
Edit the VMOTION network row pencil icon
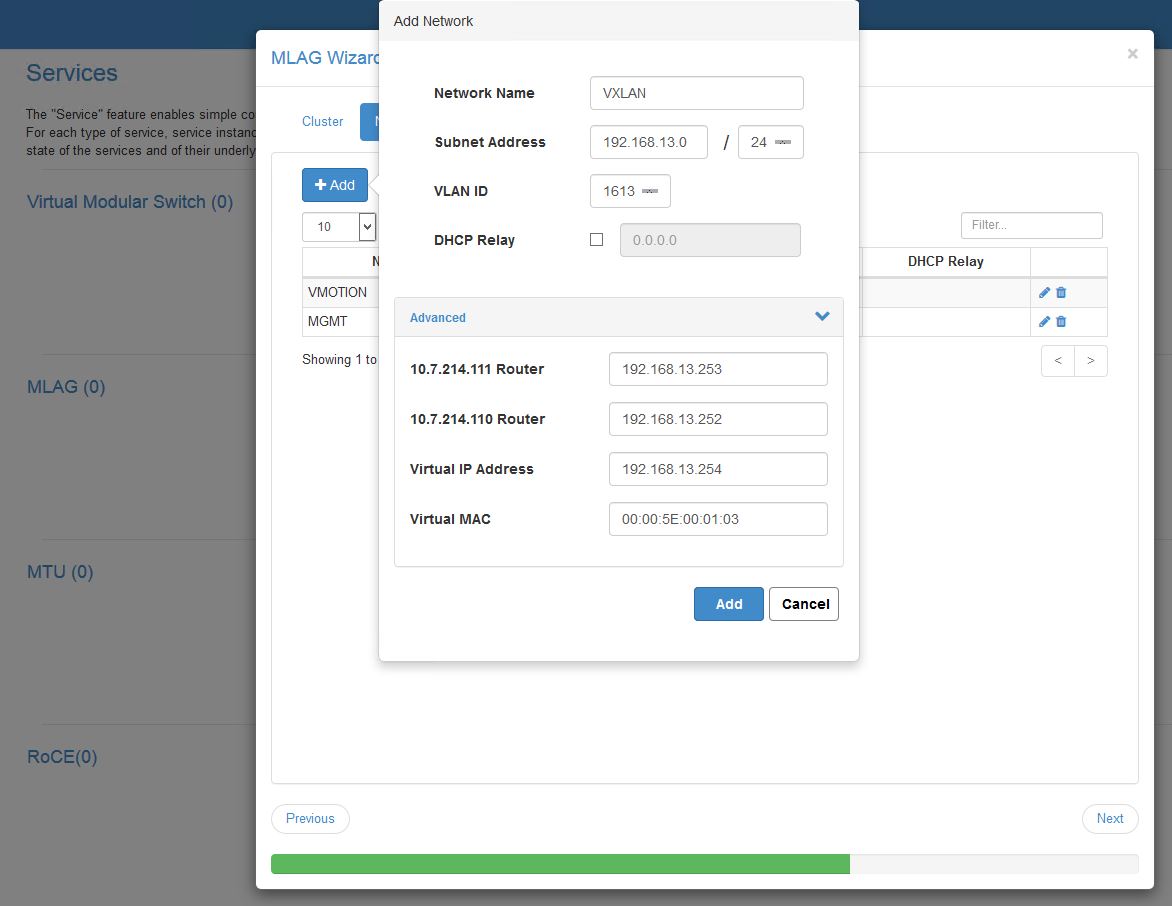(x=1044, y=292)
